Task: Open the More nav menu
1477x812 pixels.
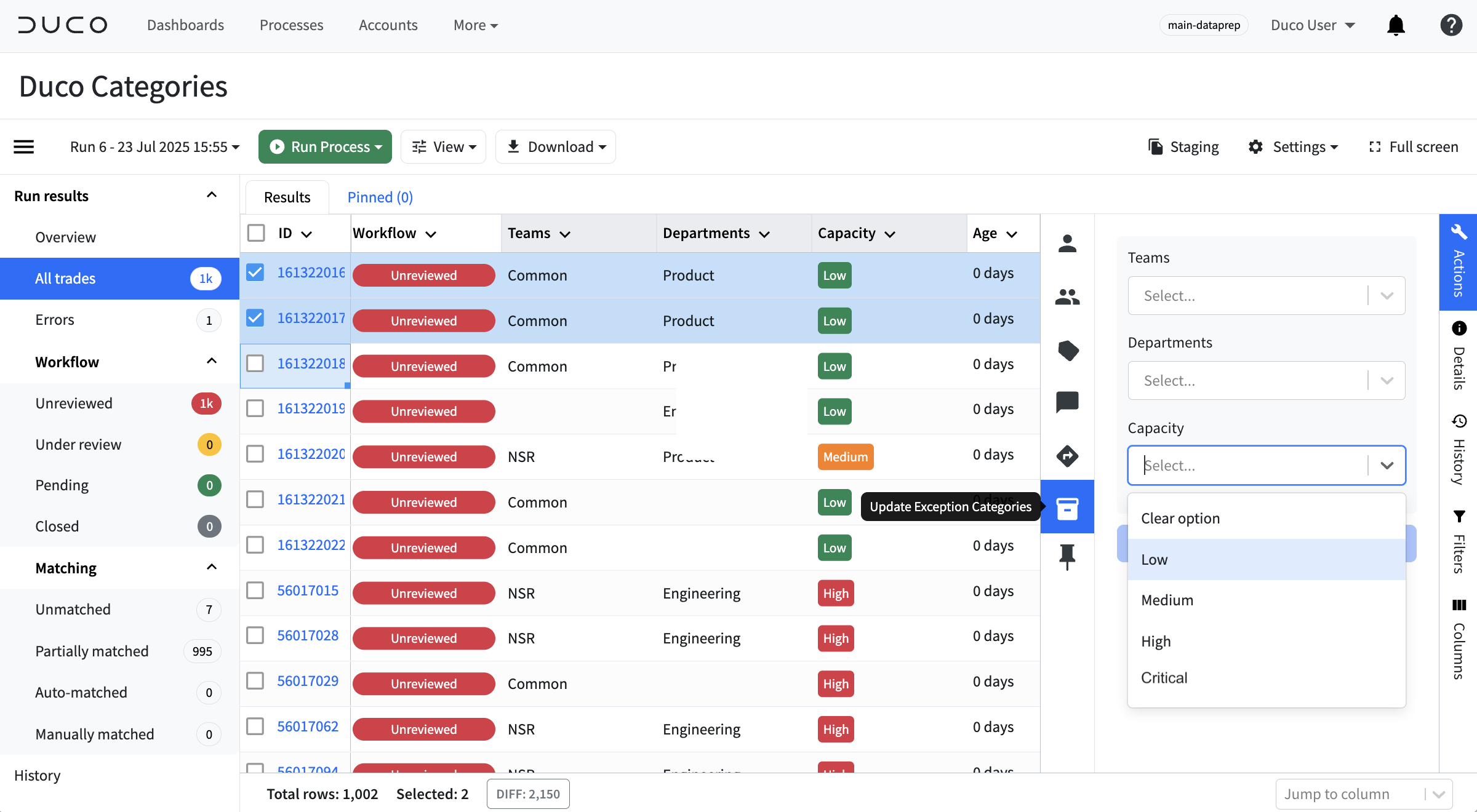Action: coord(476,25)
